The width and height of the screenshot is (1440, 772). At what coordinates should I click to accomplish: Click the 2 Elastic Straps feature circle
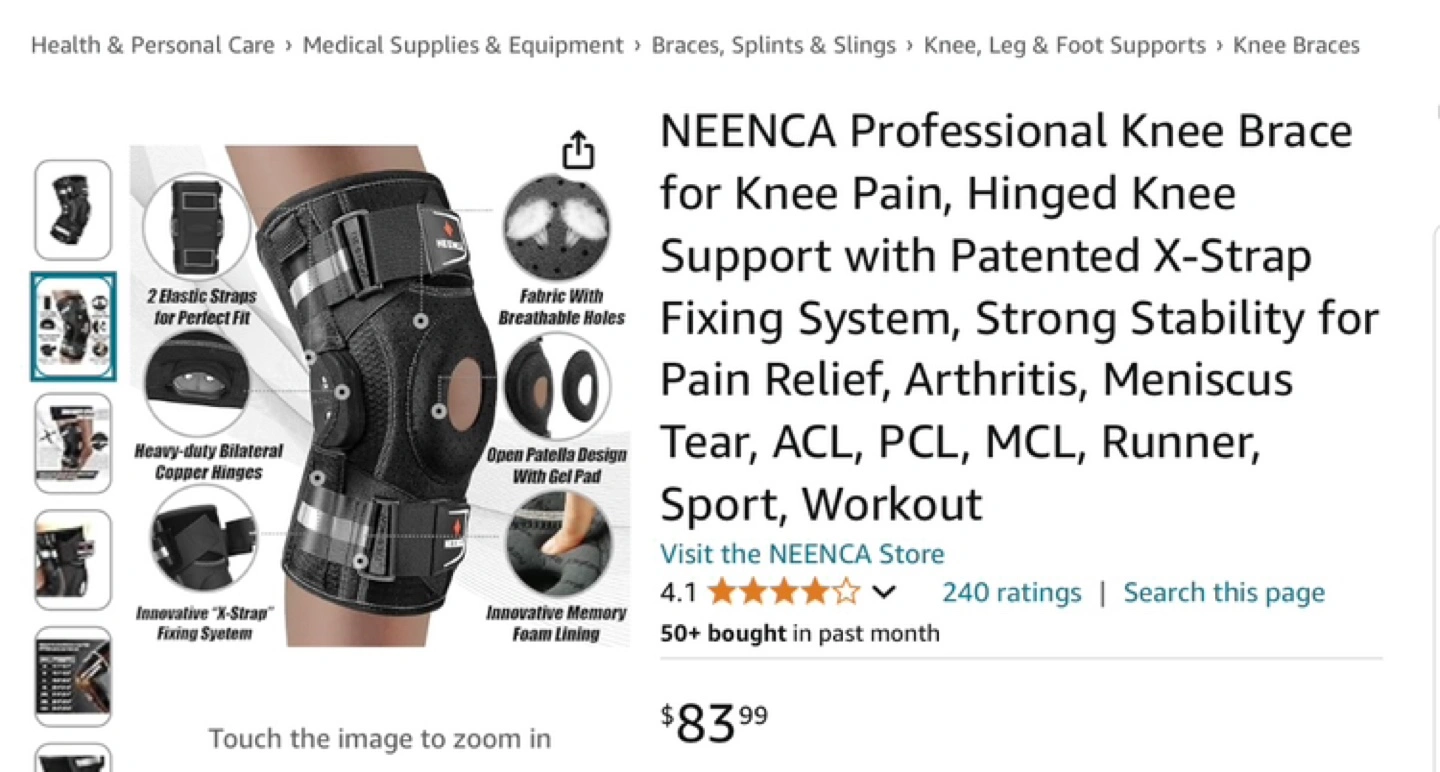(197, 227)
